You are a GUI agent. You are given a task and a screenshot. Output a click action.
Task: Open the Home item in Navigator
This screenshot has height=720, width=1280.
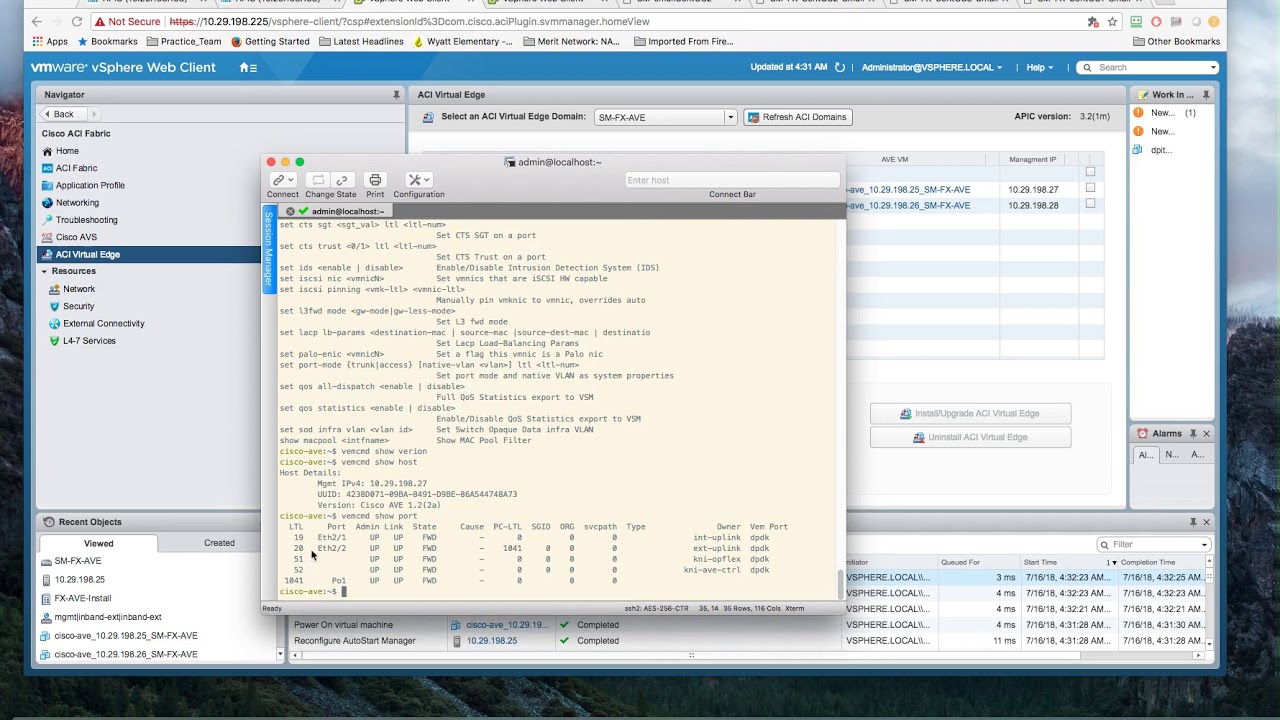[x=67, y=151]
